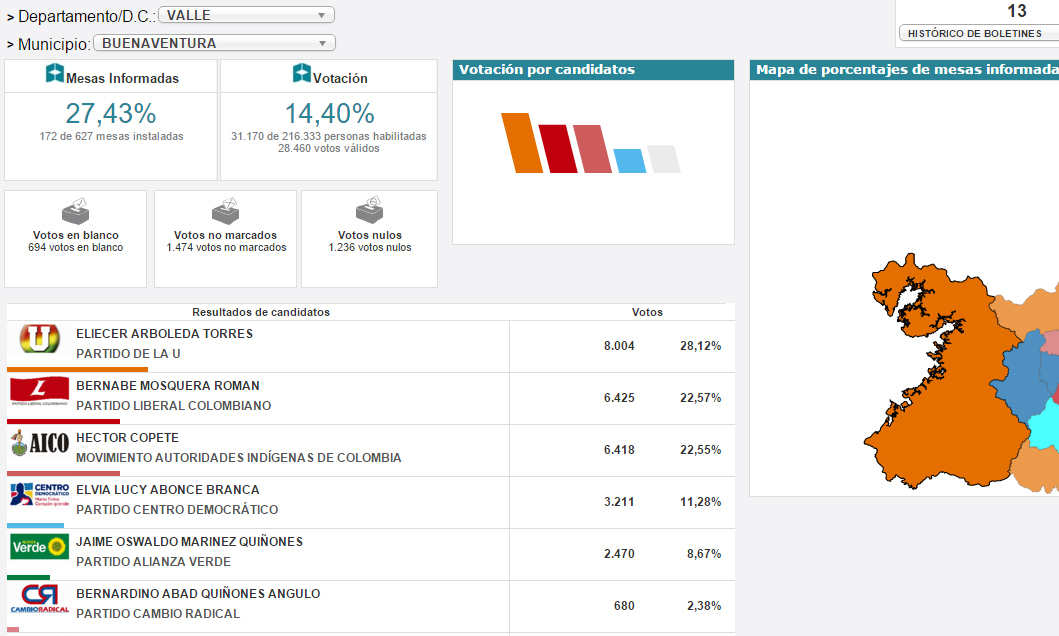Click the AICO party logo
This screenshot has height=636, width=1059.
point(40,444)
